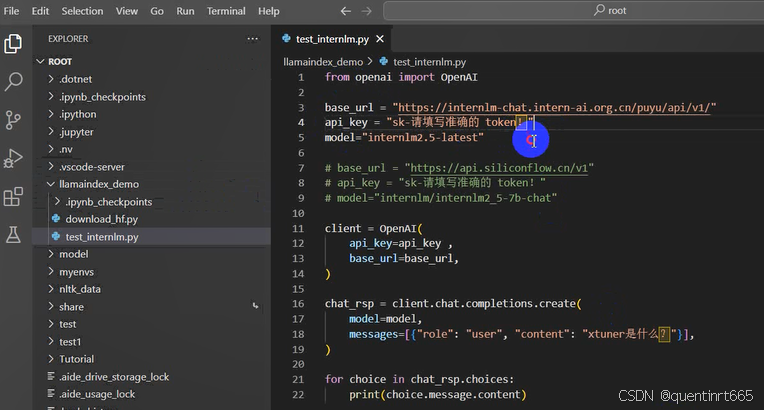Click the root search command box

(573, 10)
